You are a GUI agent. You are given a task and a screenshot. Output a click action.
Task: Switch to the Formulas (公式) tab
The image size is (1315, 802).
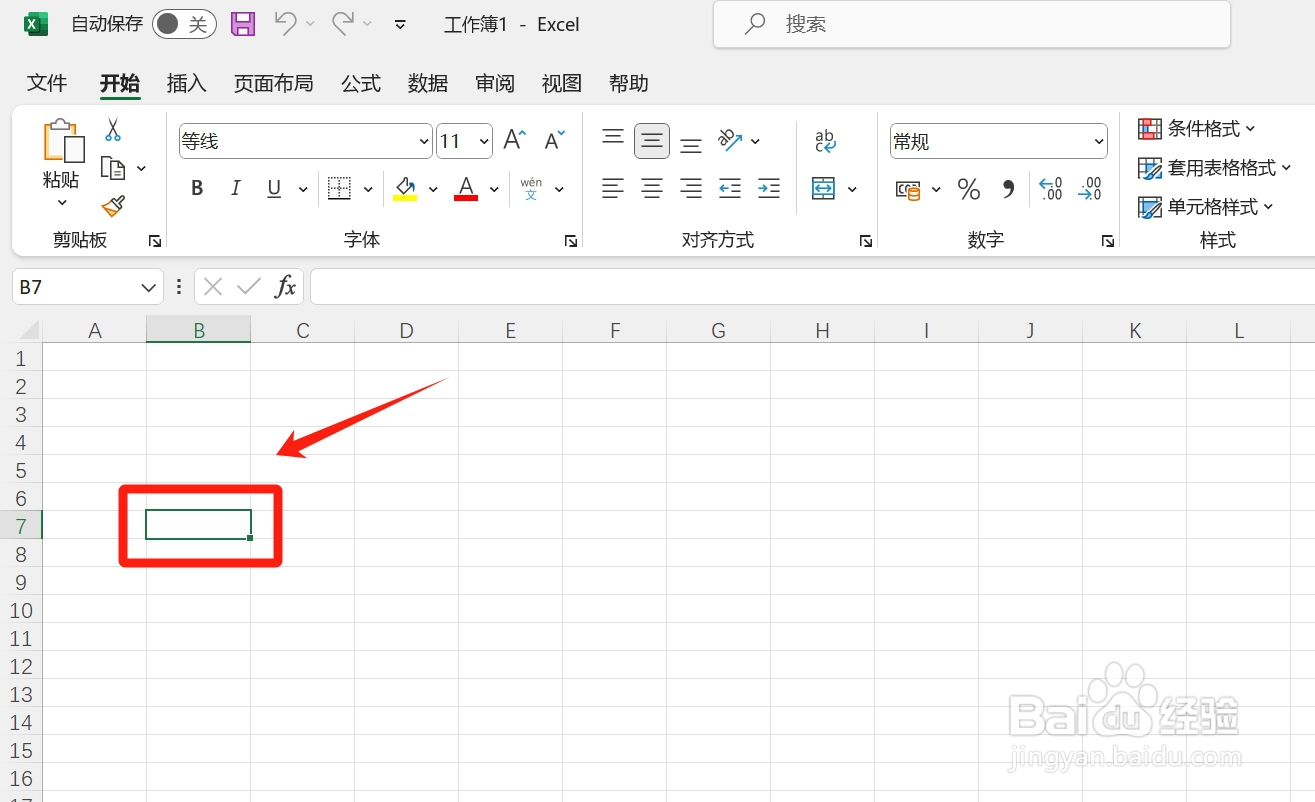pyautogui.click(x=361, y=83)
